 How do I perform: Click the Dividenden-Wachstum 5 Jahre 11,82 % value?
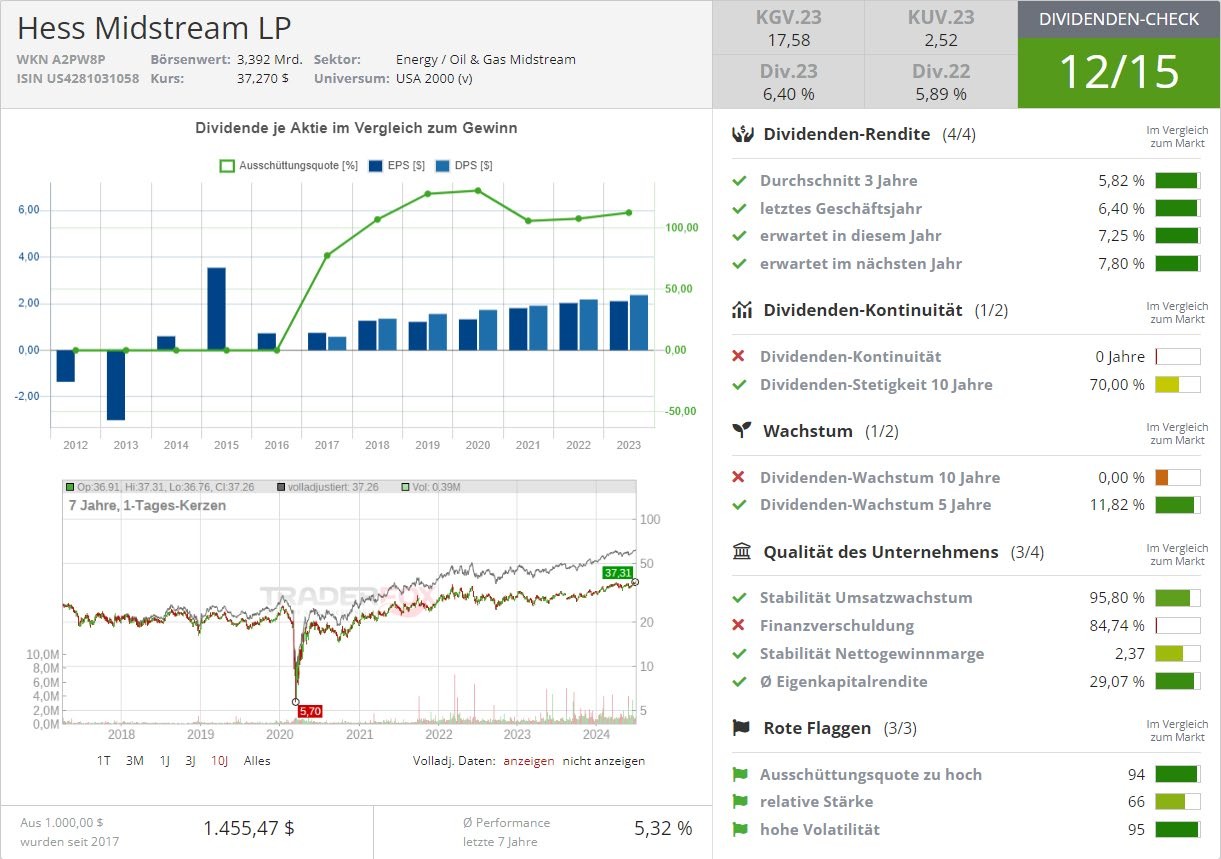click(x=1117, y=505)
